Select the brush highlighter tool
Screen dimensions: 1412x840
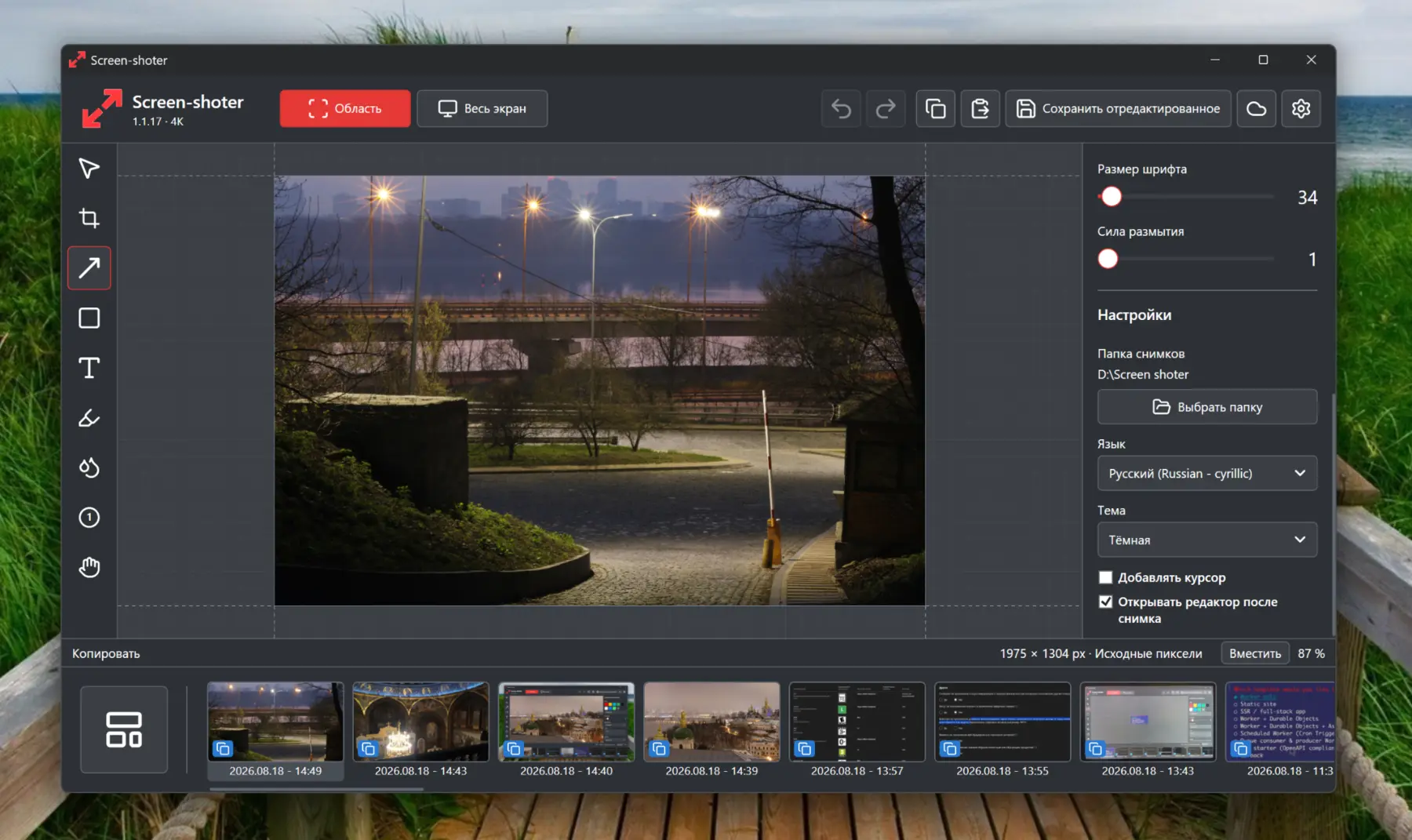click(x=89, y=418)
